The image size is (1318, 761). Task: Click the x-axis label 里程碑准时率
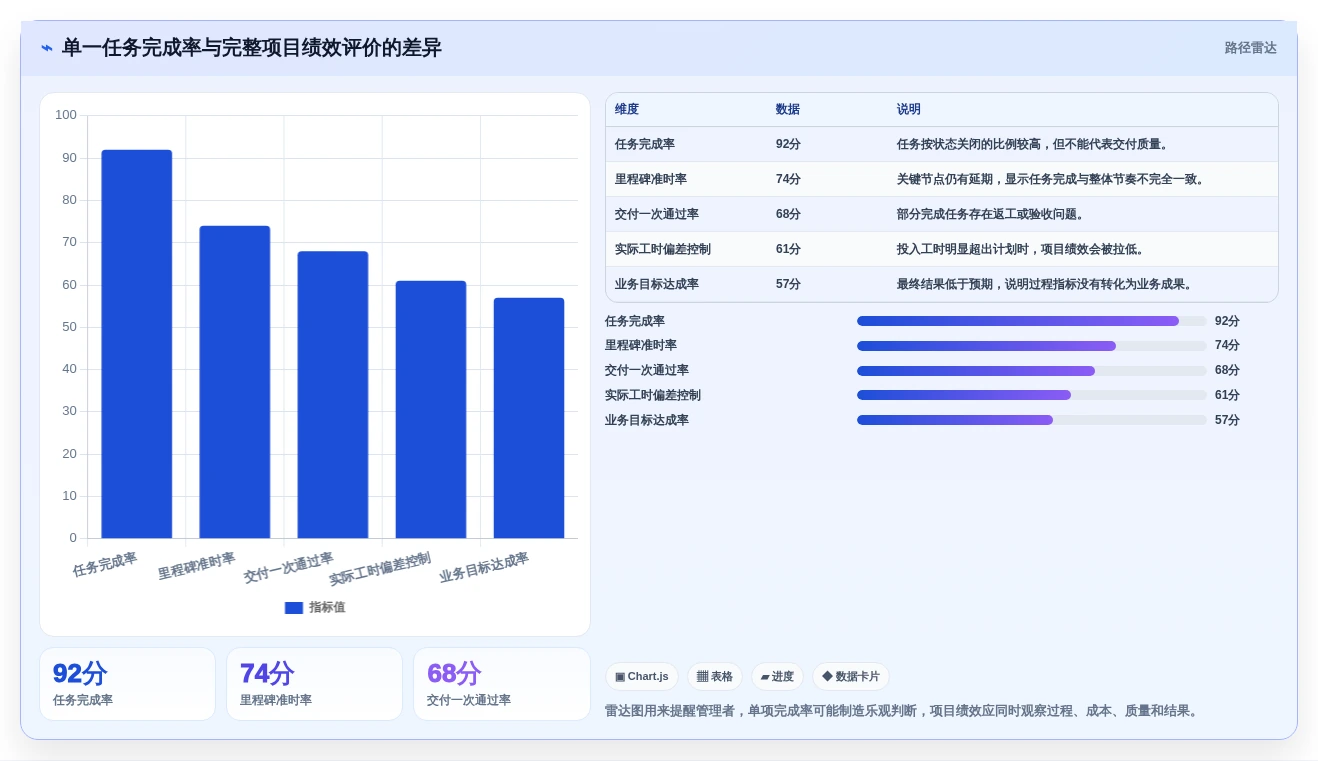(196, 567)
